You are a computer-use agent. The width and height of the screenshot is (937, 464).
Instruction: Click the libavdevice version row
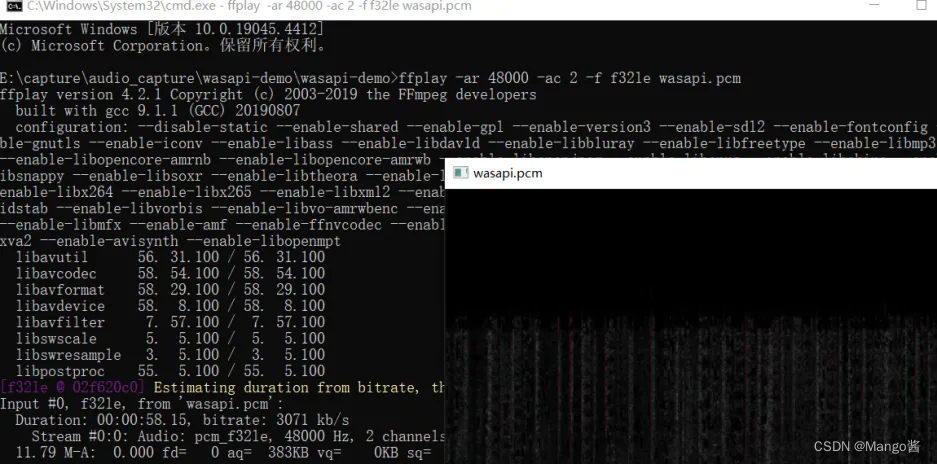tap(170, 306)
